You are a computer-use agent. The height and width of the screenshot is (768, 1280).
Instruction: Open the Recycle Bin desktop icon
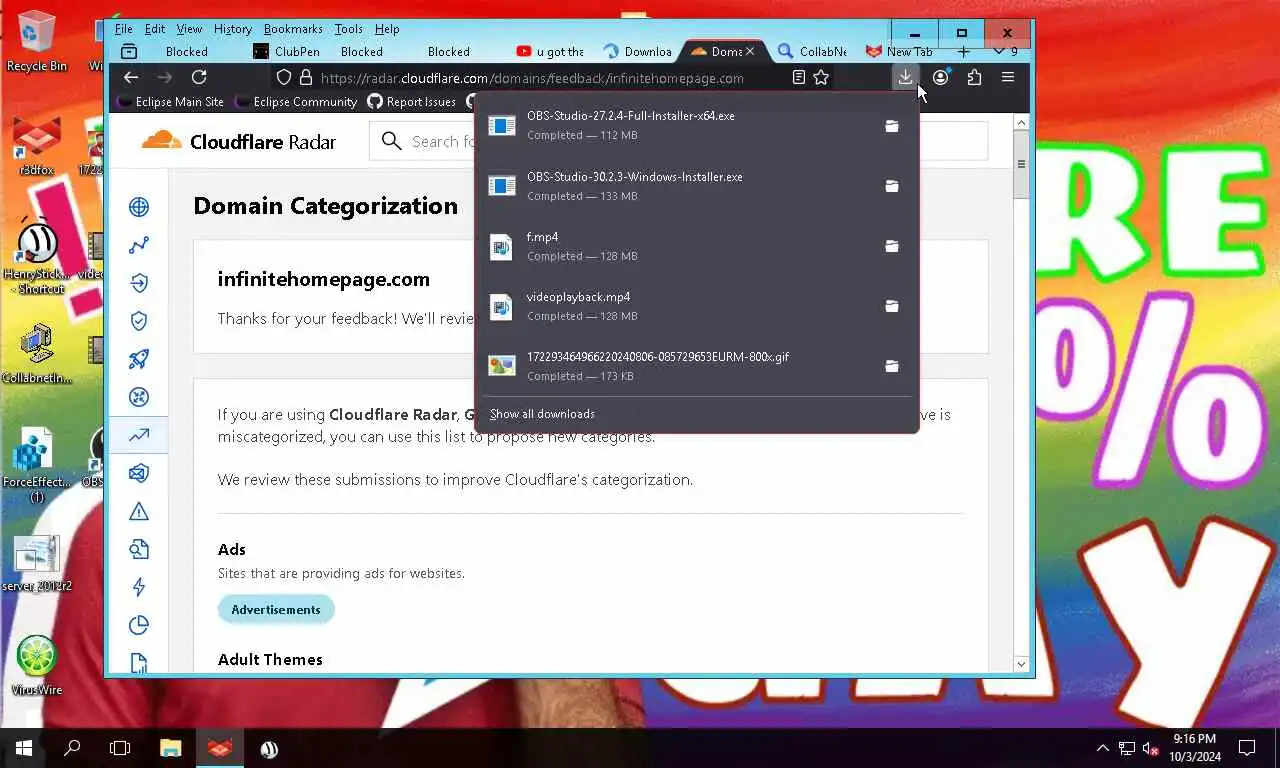pyautogui.click(x=37, y=41)
